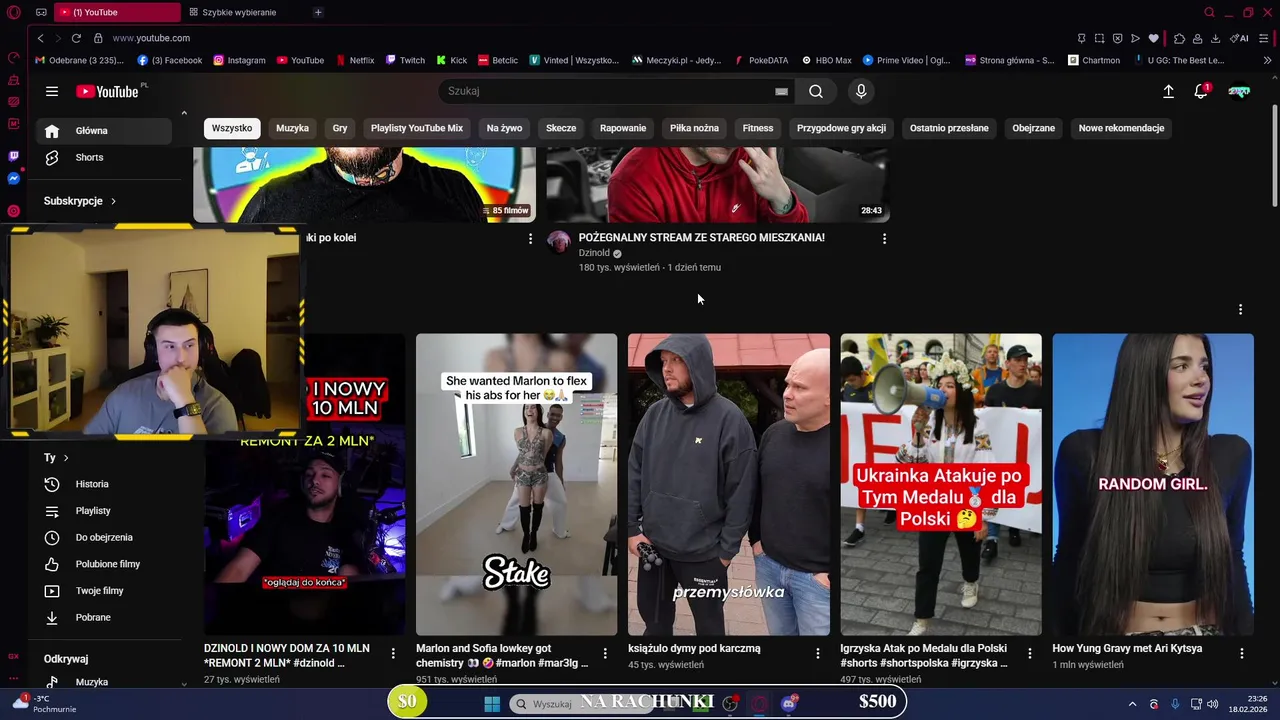Adjust volume via system tray speaker icon
Viewport: 1280px width, 720px height.
coord(1213,704)
